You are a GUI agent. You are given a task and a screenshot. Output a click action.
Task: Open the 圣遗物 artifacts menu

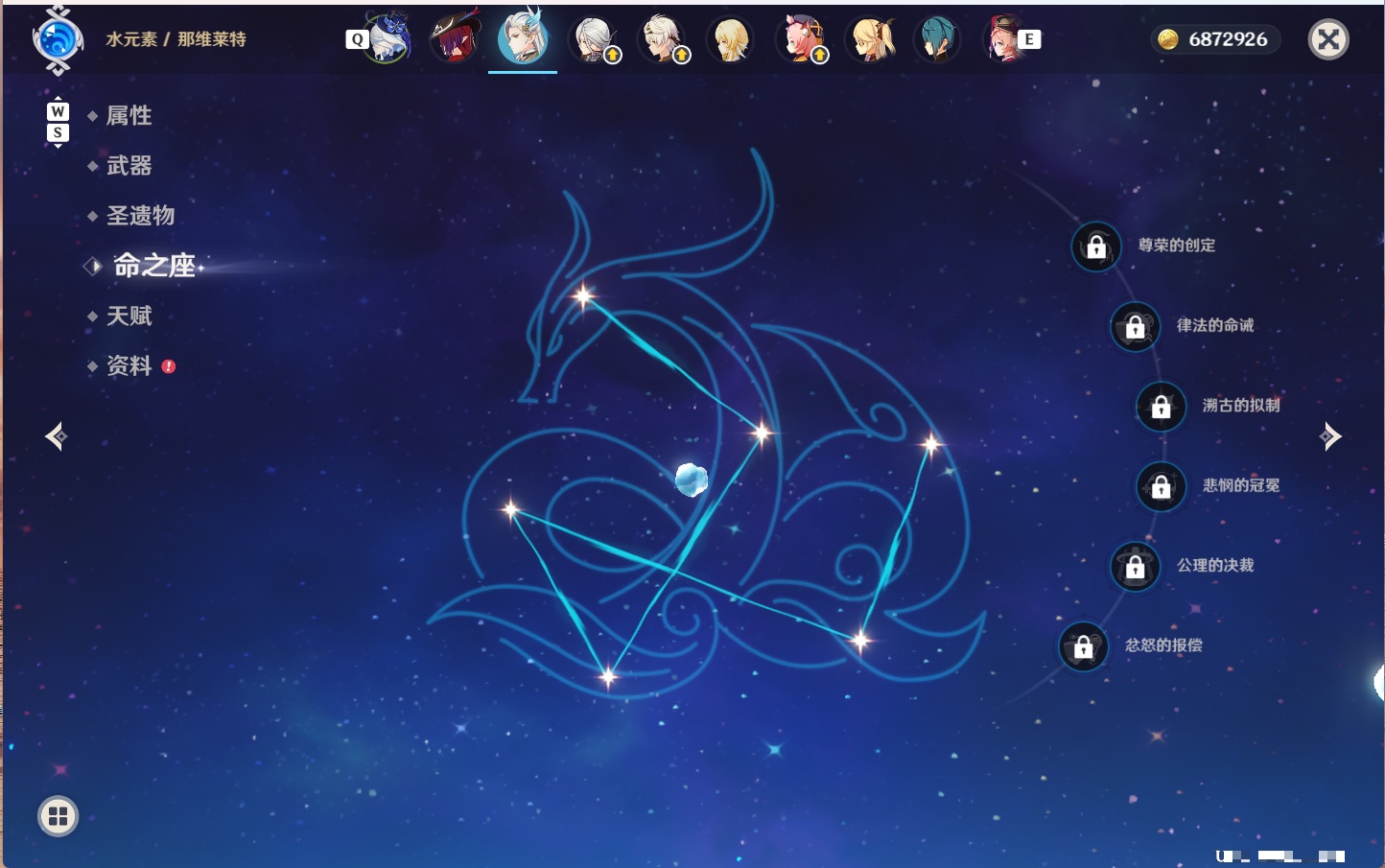point(140,216)
